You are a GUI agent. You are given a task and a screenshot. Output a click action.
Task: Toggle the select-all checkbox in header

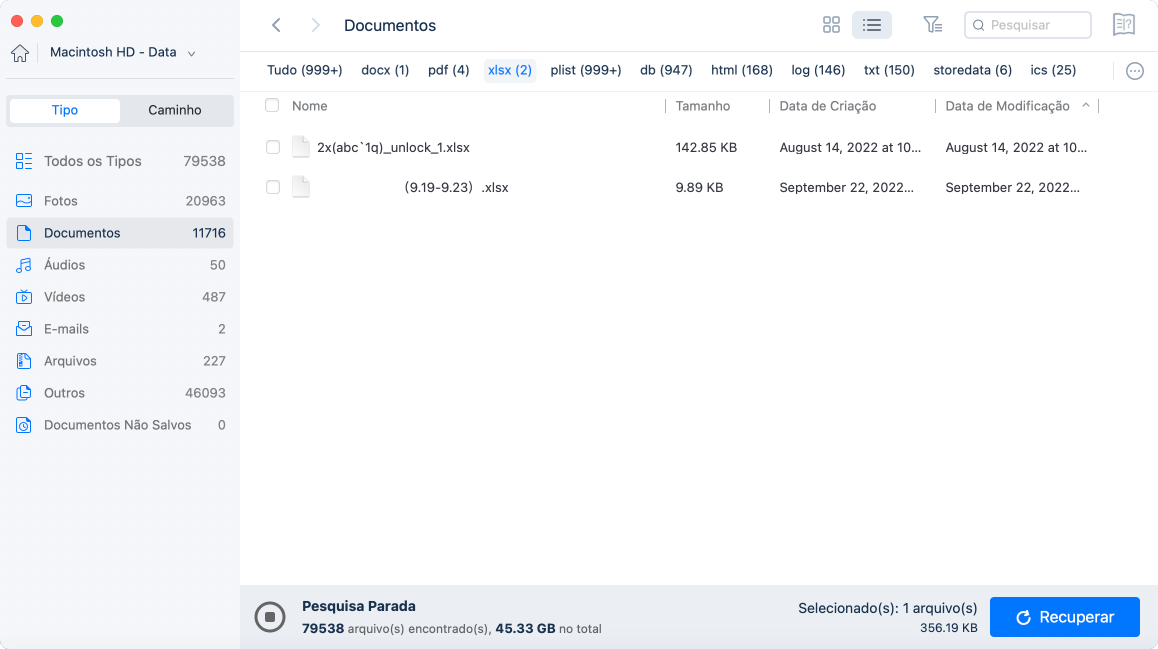(x=273, y=106)
